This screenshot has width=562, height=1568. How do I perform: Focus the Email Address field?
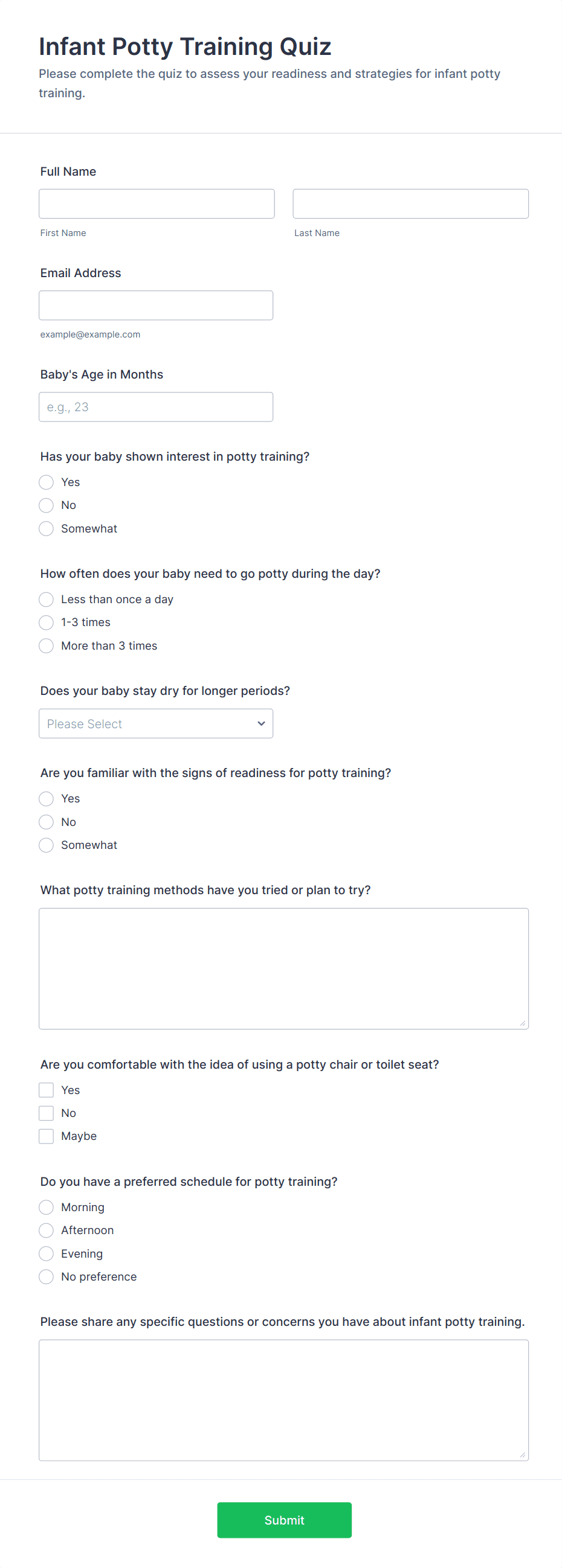[x=155, y=306]
